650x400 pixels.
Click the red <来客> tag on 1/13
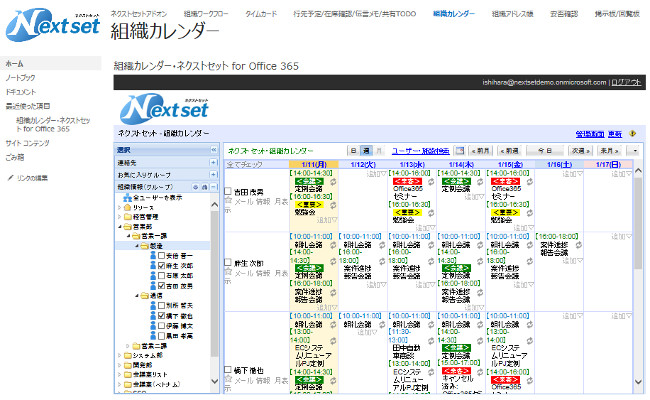(407, 181)
